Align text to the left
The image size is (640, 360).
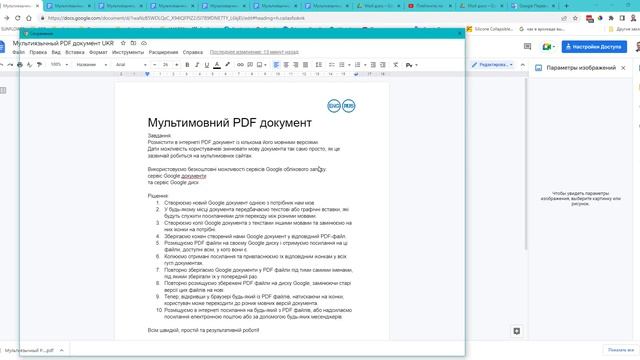click(x=276, y=64)
